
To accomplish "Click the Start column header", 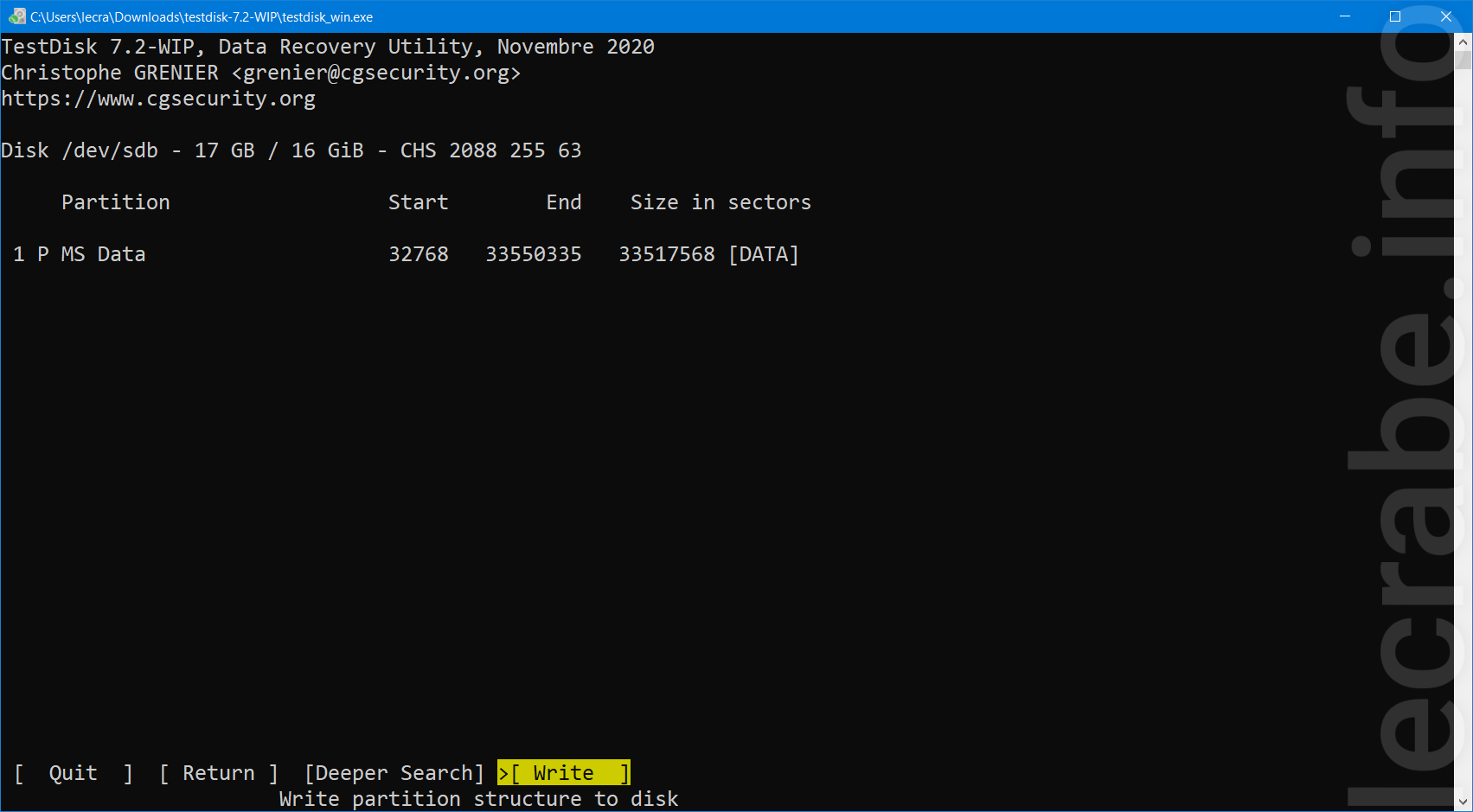I will click(x=419, y=202).
